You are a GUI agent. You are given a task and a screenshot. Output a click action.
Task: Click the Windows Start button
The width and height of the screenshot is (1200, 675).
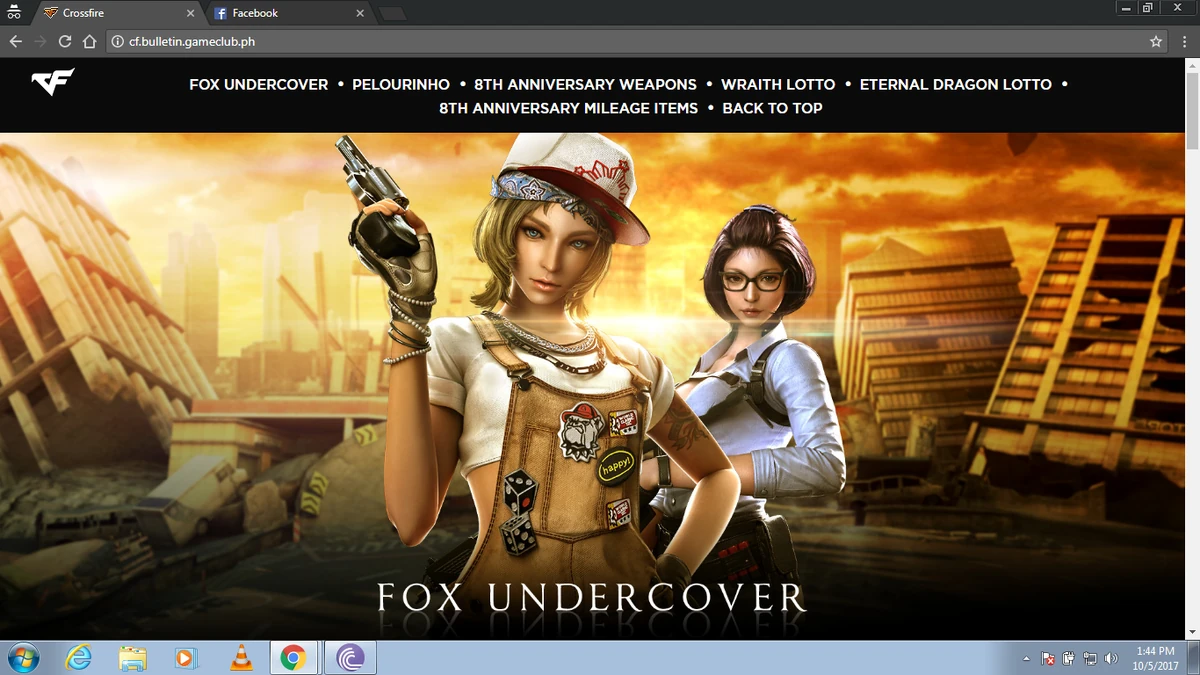(22, 658)
